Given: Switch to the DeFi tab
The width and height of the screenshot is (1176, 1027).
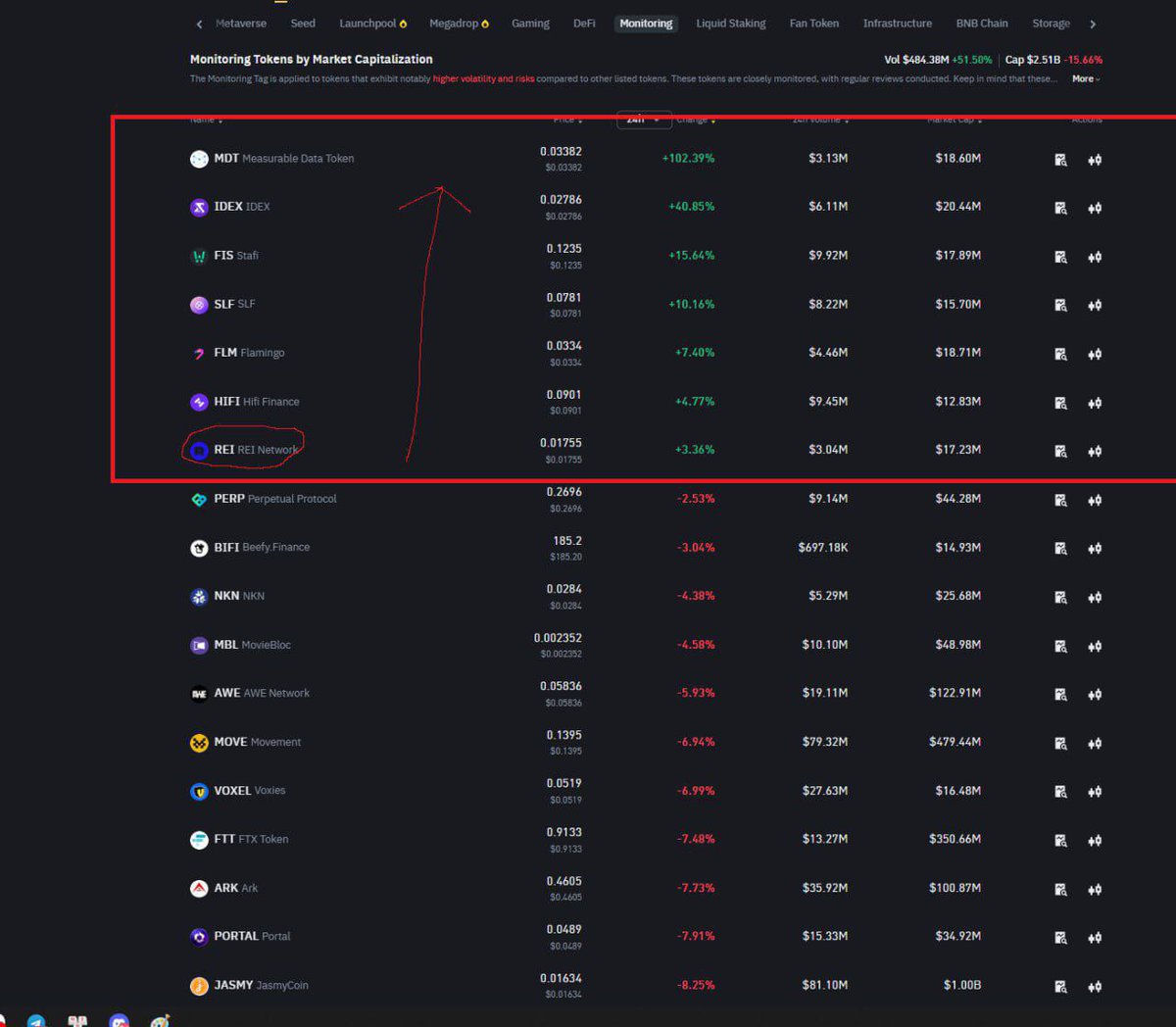Looking at the screenshot, I should tap(584, 24).
